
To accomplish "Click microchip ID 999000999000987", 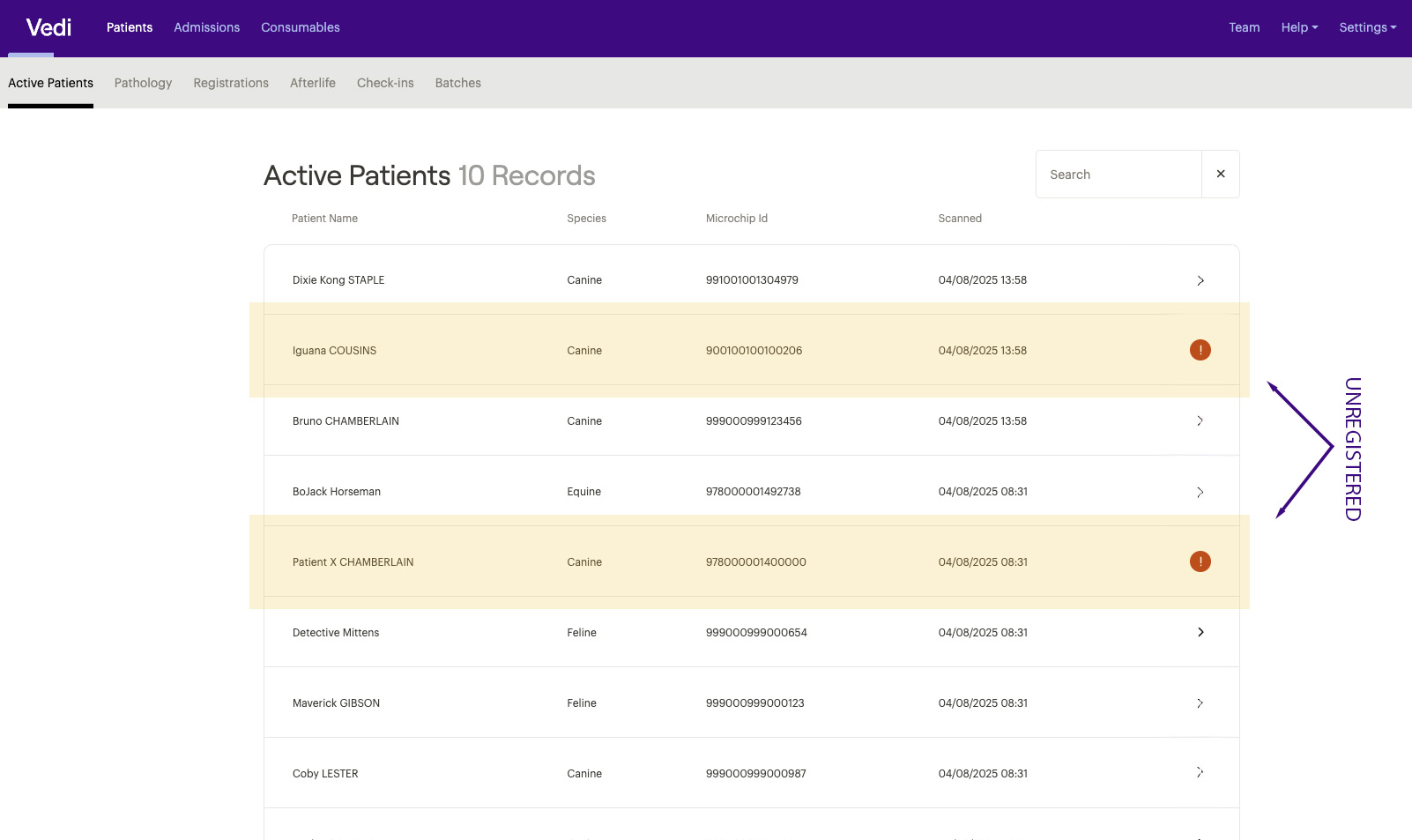I will click(755, 774).
